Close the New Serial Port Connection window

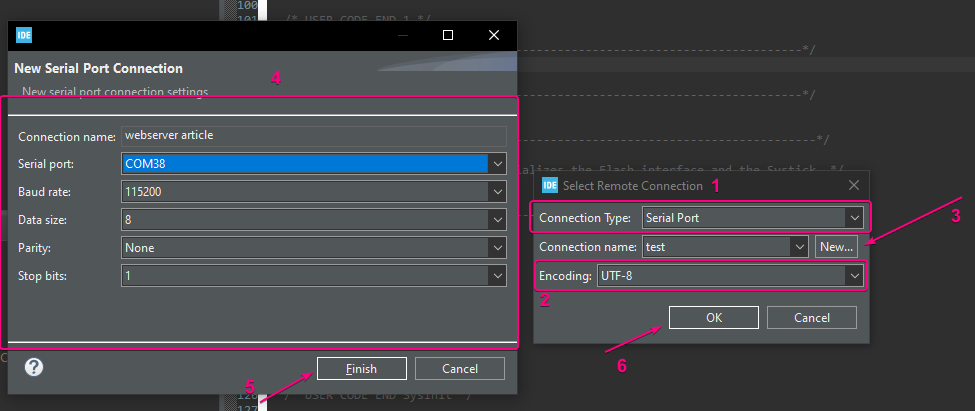tap(494, 35)
